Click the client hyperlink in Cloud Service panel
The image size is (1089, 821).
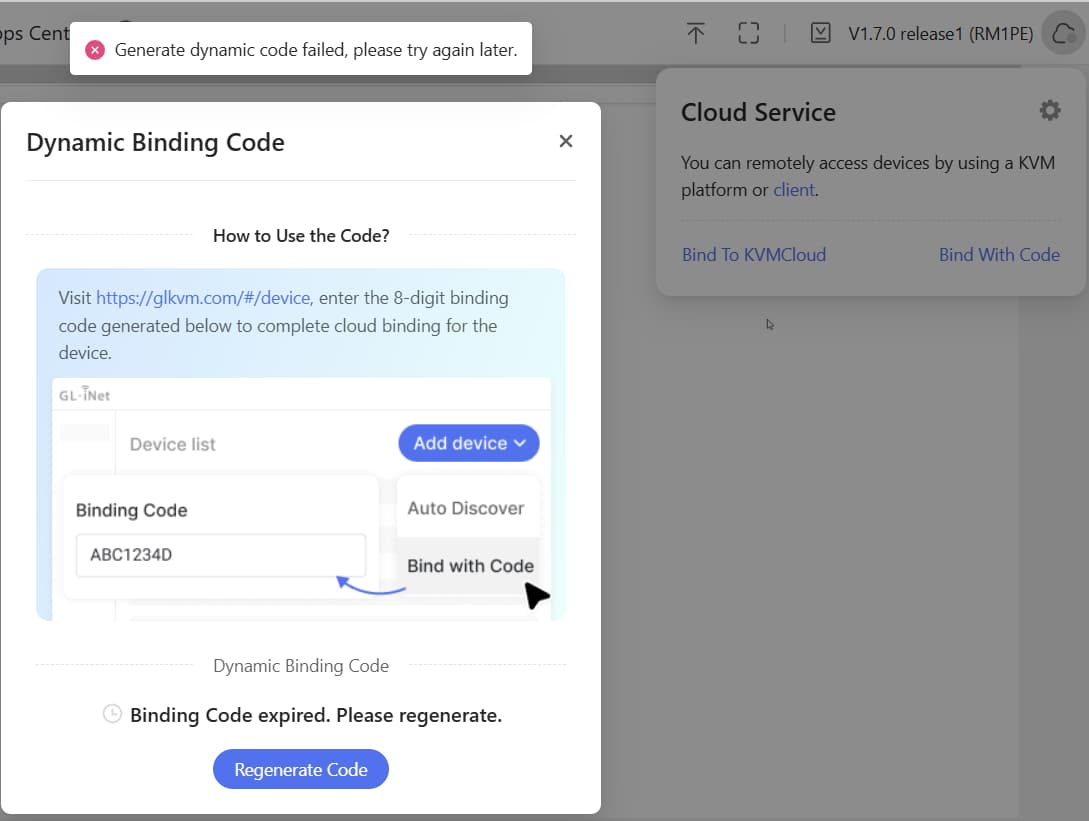coord(793,189)
